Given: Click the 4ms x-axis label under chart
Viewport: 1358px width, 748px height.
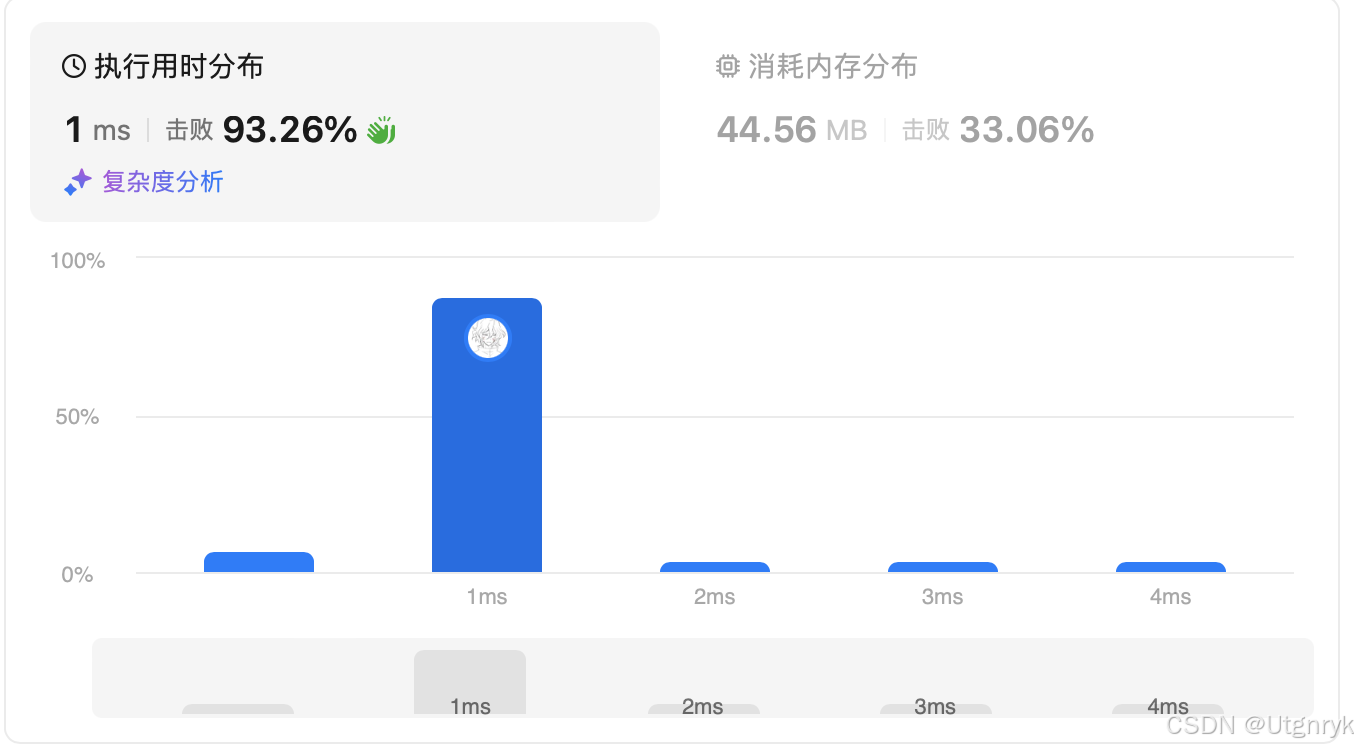Looking at the screenshot, I should pyautogui.click(x=1171, y=597).
